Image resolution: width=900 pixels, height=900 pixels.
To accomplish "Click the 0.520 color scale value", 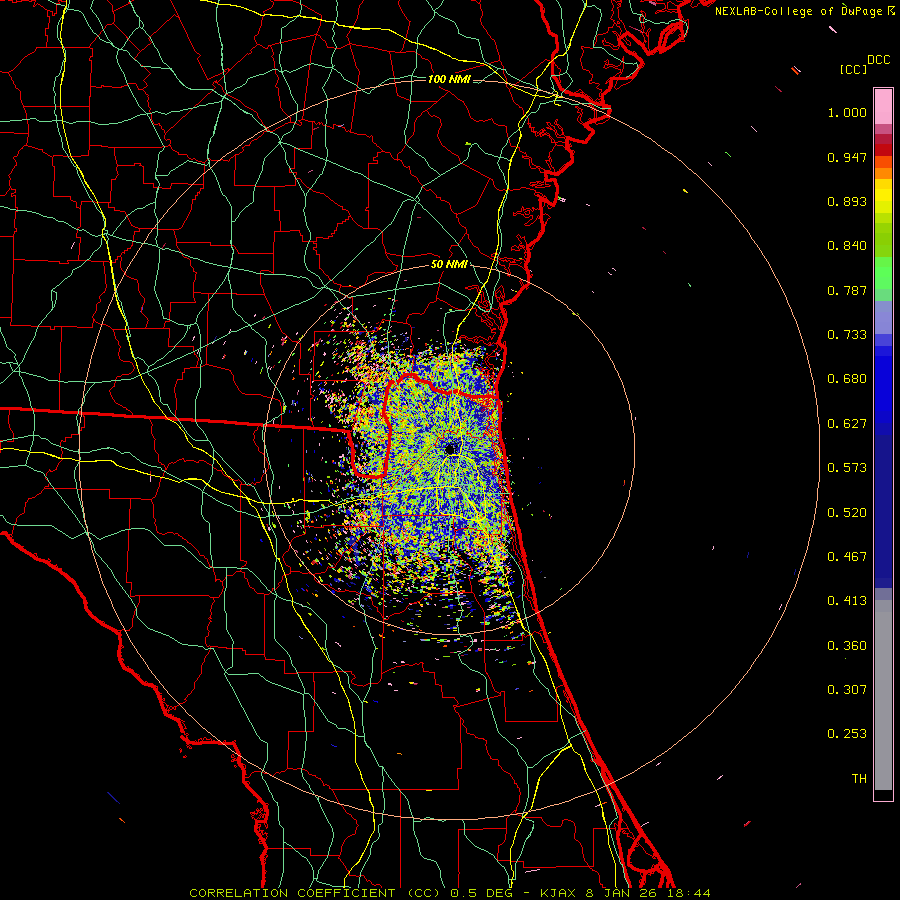I will [847, 513].
